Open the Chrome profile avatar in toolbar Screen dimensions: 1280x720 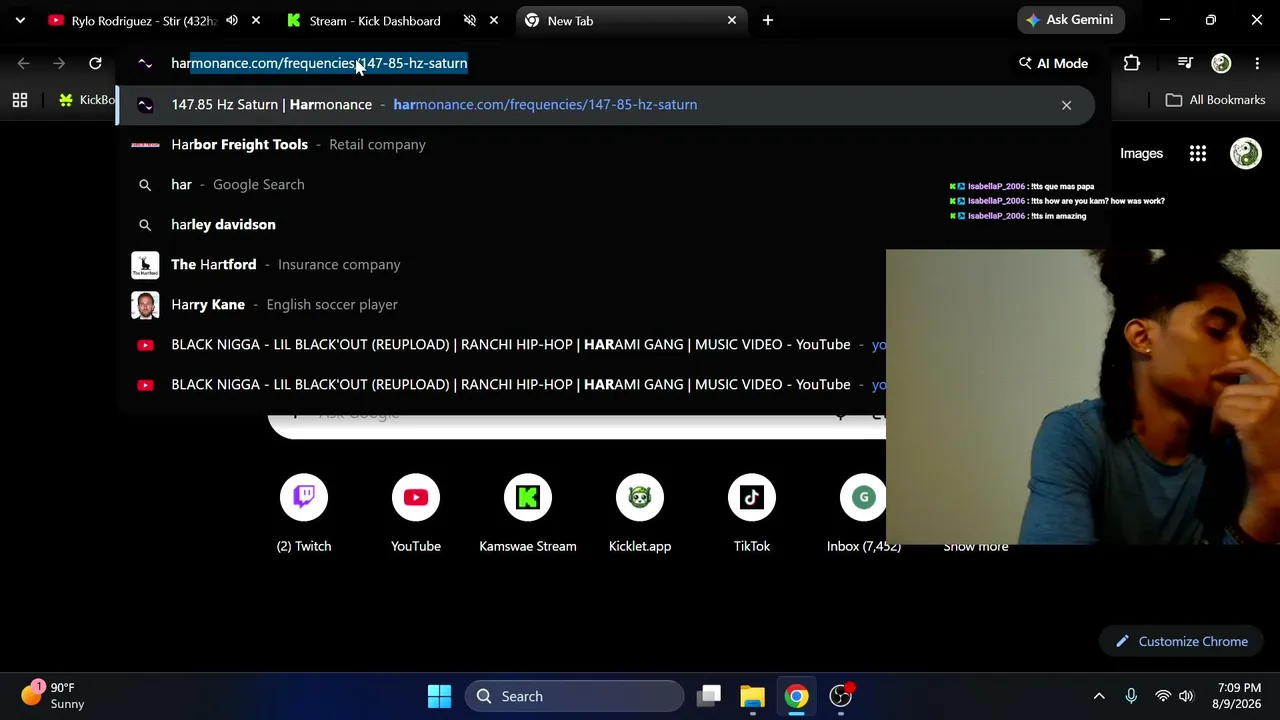1221,63
